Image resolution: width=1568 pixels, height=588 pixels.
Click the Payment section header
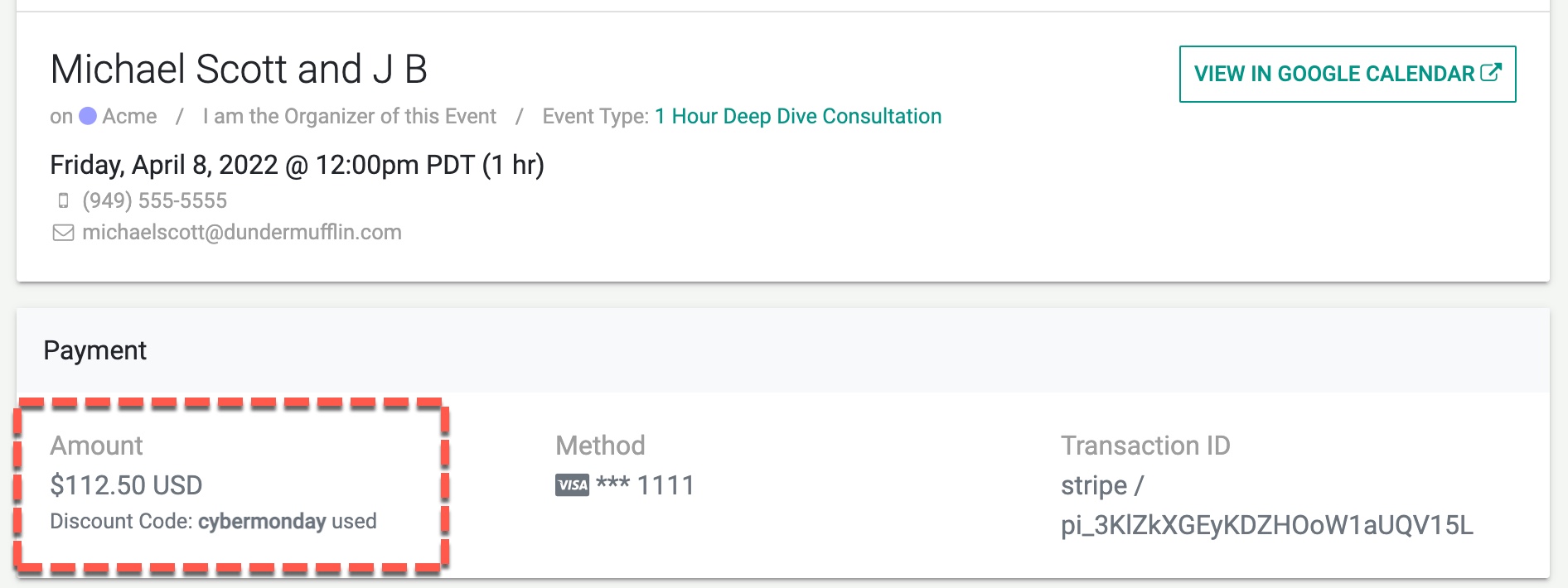click(94, 350)
